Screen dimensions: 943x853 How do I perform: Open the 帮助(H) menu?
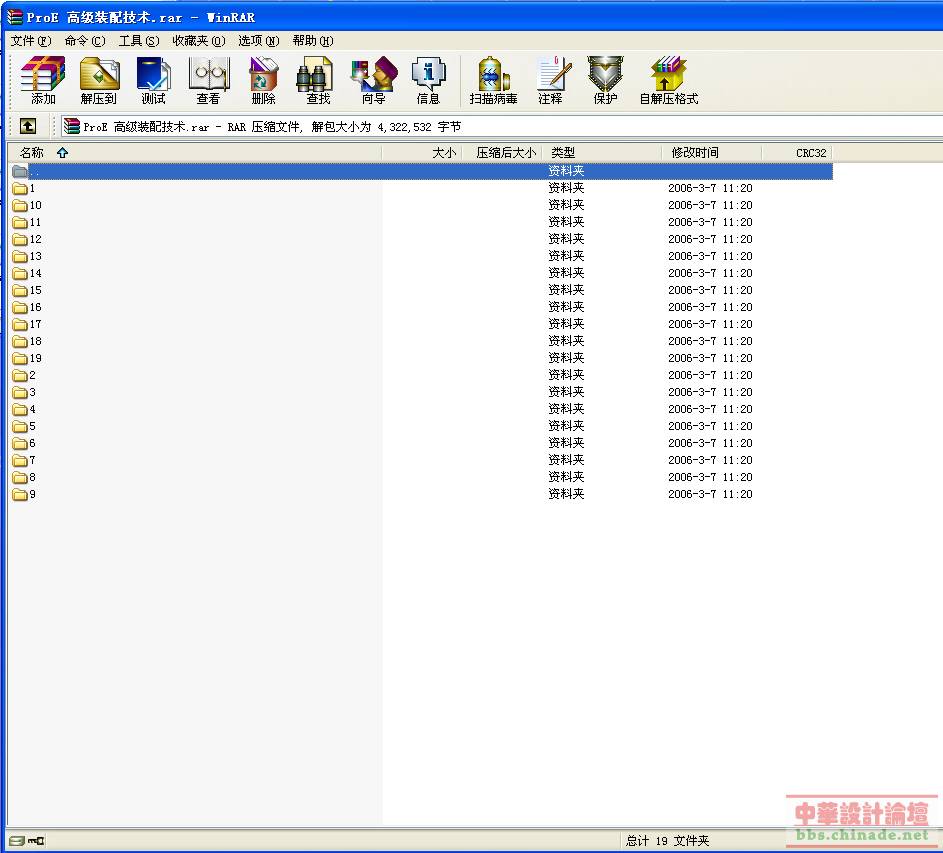[x=313, y=40]
